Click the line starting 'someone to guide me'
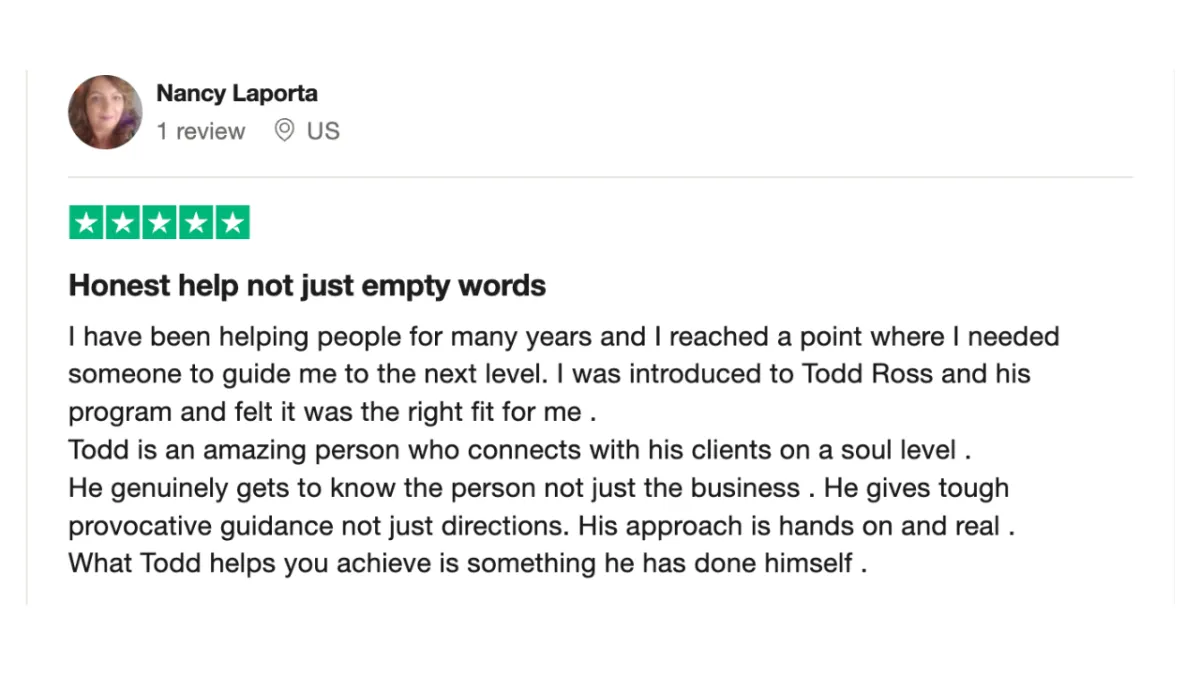The width and height of the screenshot is (1200, 675). (x=549, y=374)
